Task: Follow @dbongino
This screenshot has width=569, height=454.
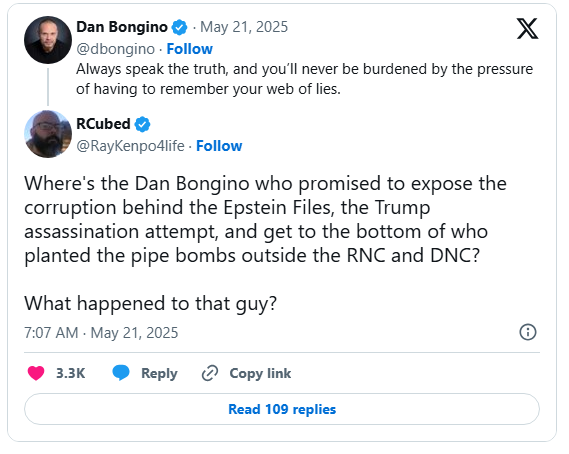Action: coord(189,49)
